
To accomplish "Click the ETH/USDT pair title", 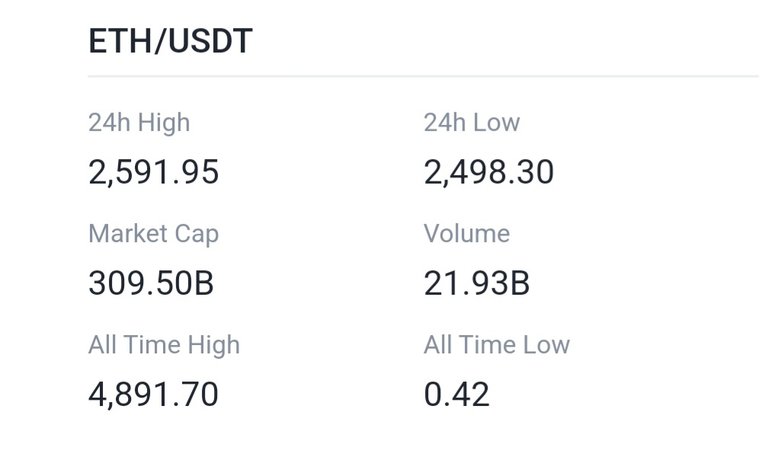I will (170, 41).
